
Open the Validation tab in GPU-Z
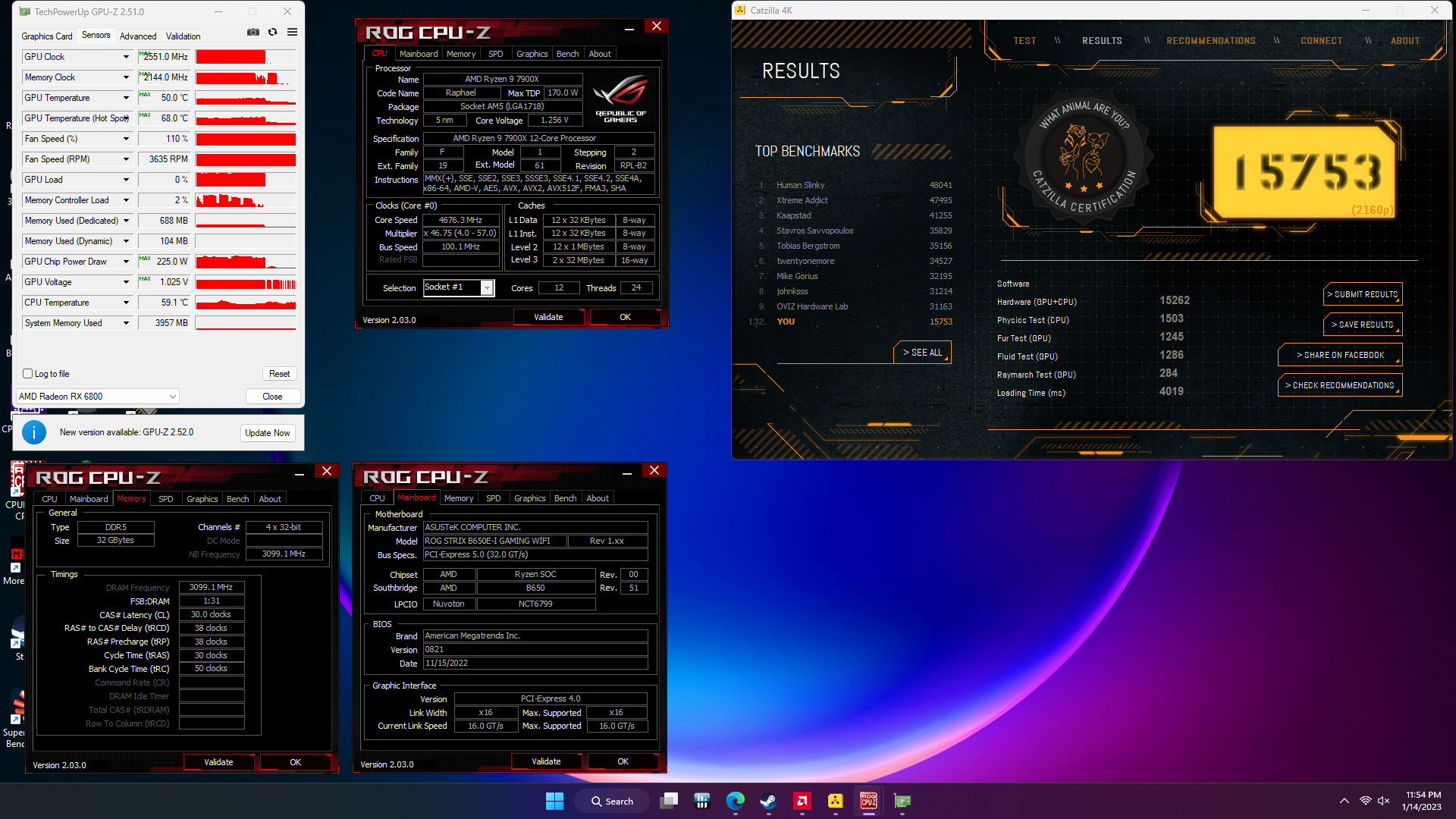click(184, 36)
